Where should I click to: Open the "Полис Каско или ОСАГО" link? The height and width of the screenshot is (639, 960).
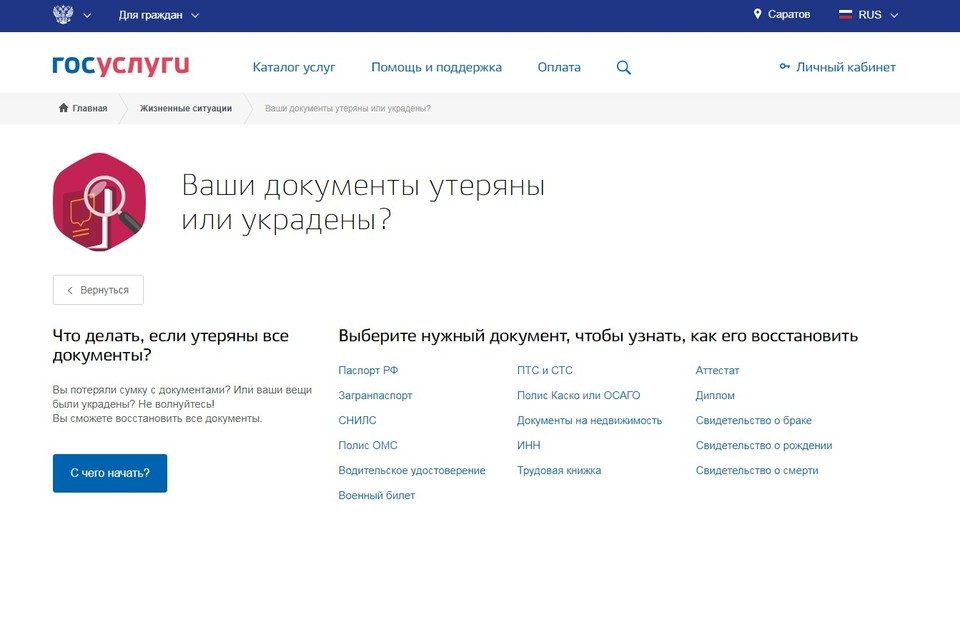[x=578, y=395]
